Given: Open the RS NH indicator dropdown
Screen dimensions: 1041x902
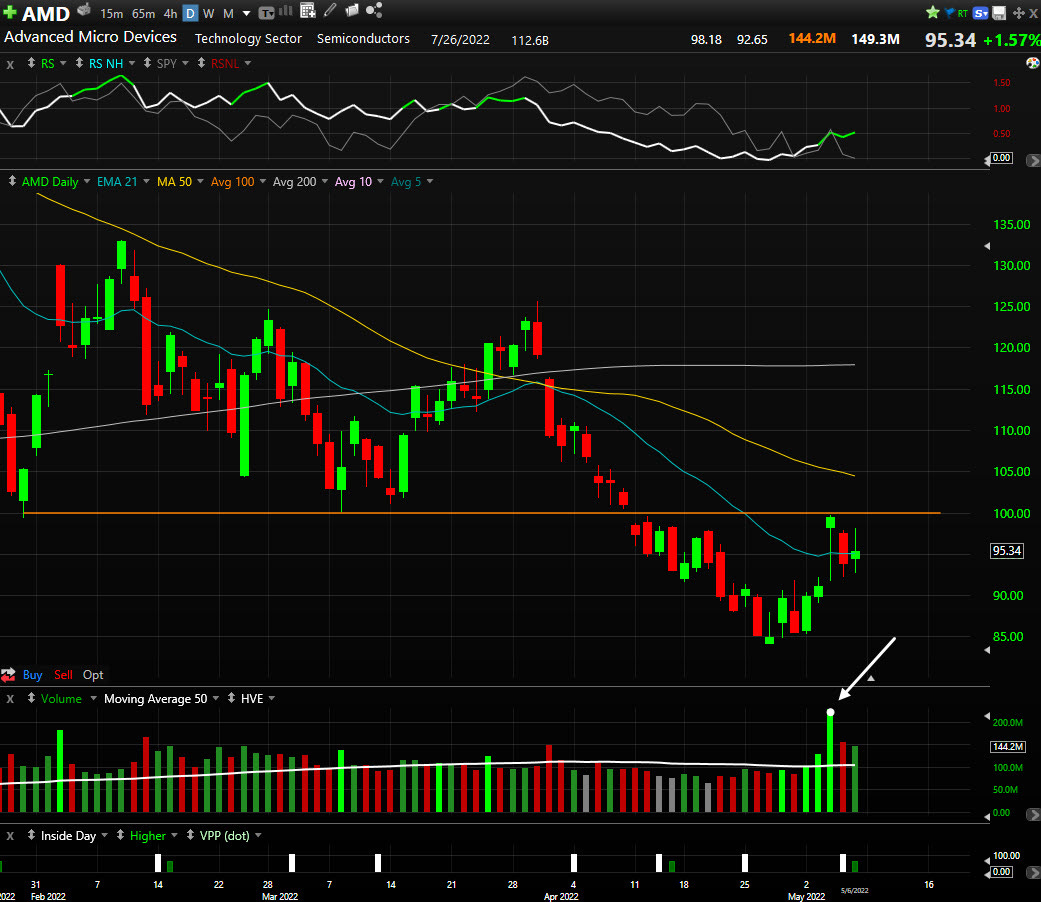Looking at the screenshot, I should pos(131,63).
